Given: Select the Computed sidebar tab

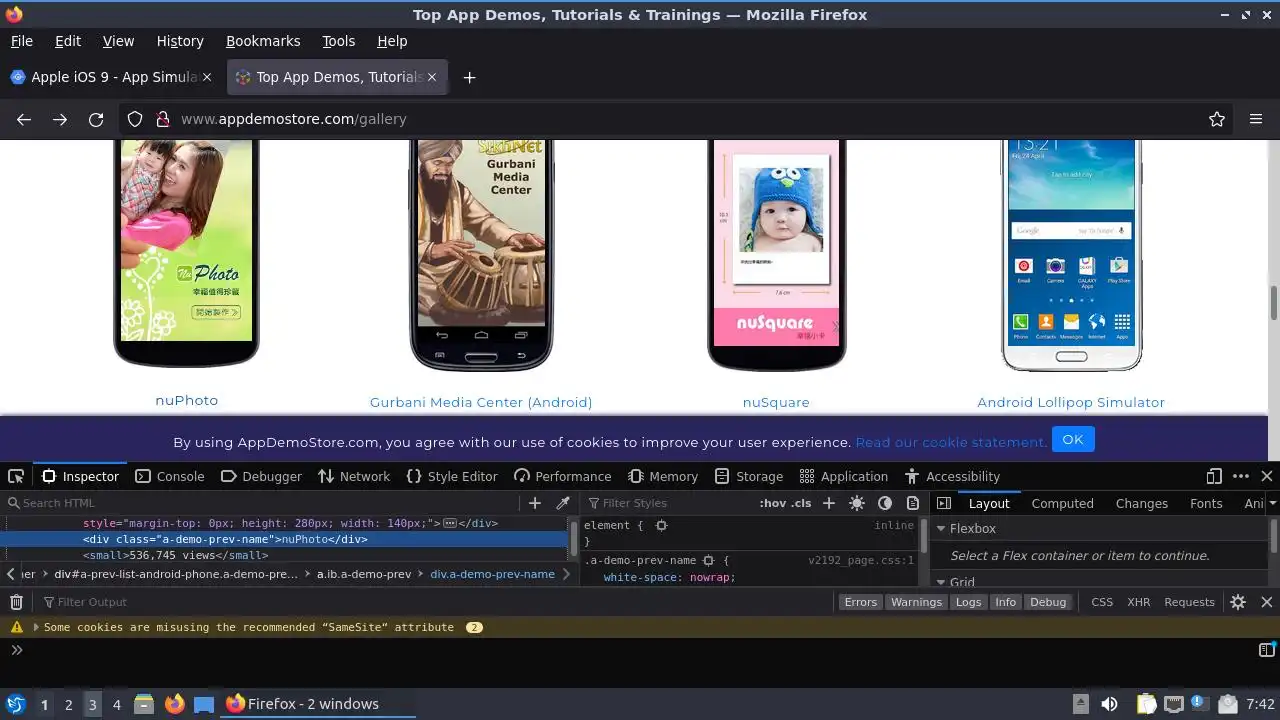Looking at the screenshot, I should pyautogui.click(x=1062, y=503).
